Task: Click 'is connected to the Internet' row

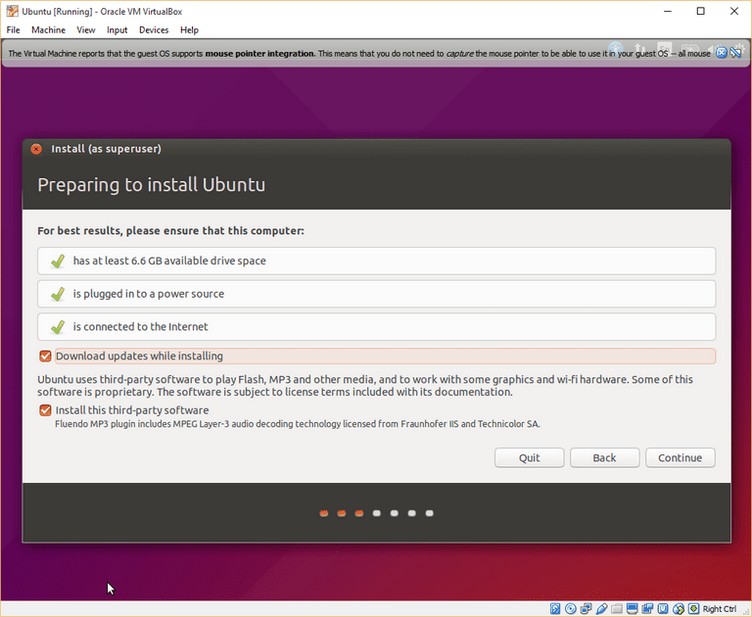Action: click(x=376, y=327)
